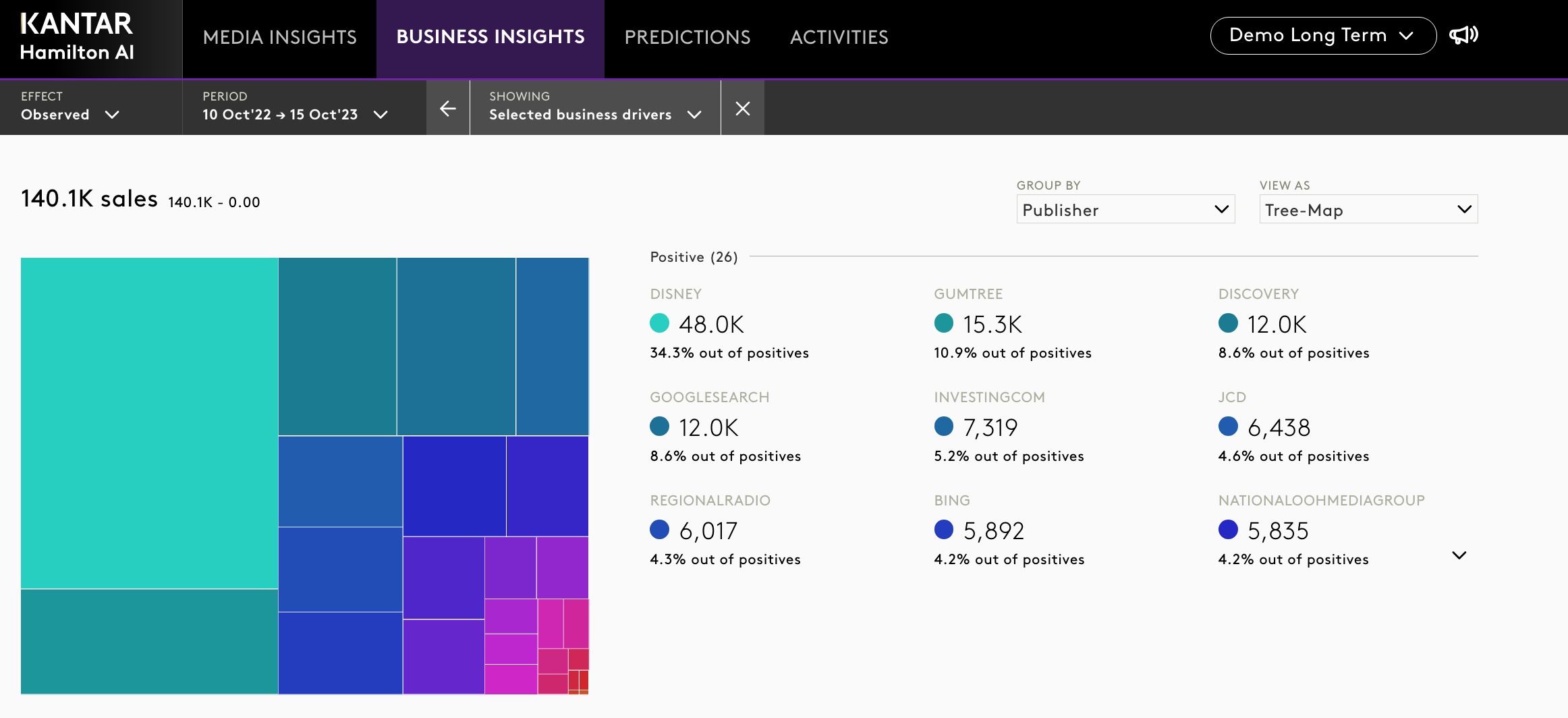Click the GOOGLESEARCH publisher label
Screen dimensions: 1568x718
pos(710,397)
